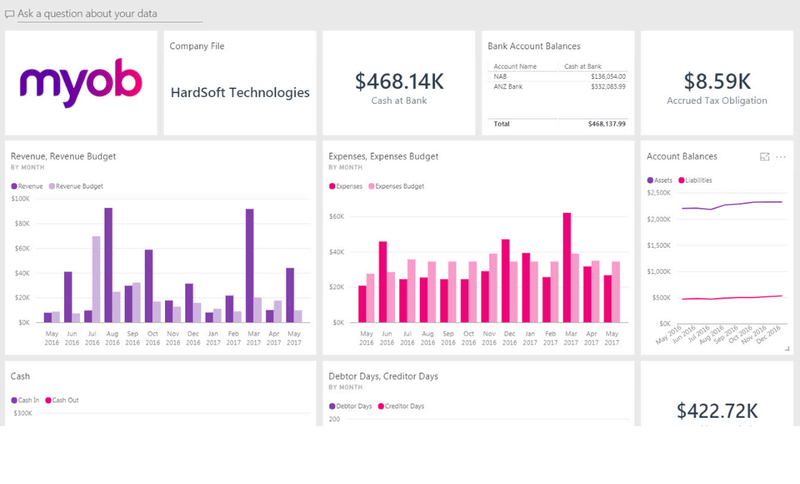The image size is (800, 484).
Task: Select the Revenue legend marker
Action: pos(14,186)
